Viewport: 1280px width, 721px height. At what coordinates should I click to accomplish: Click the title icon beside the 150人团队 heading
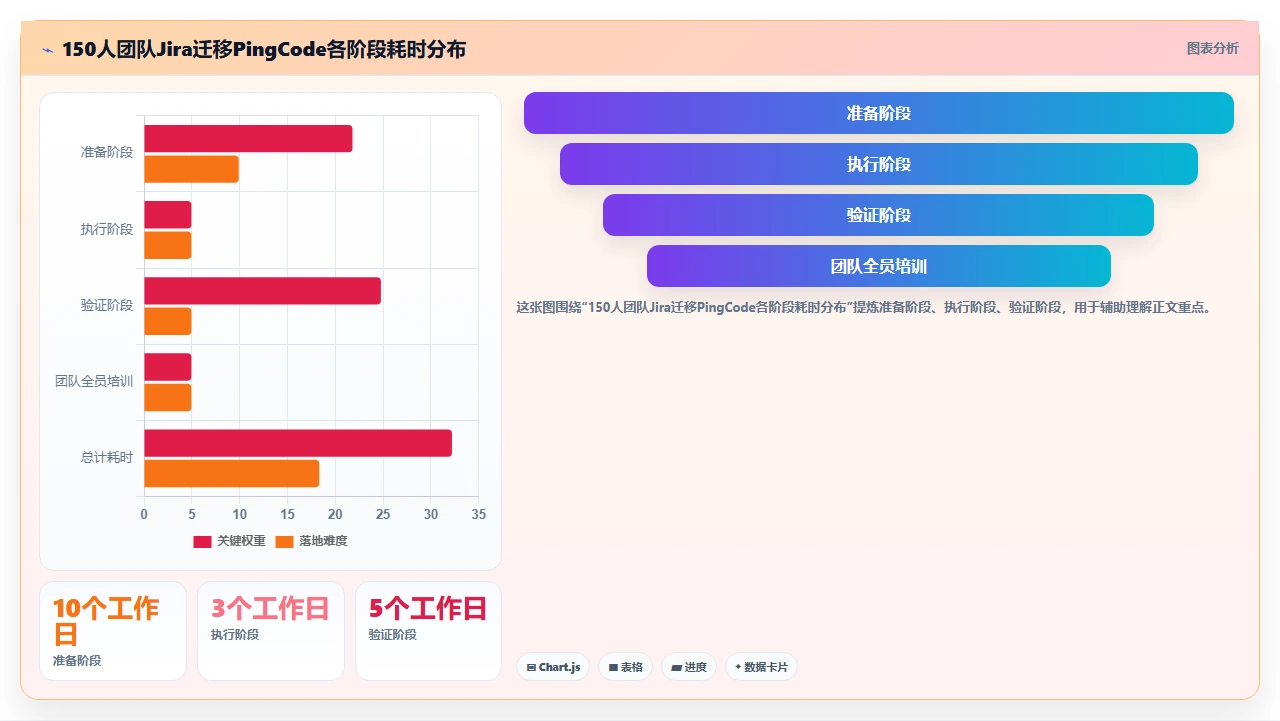pyautogui.click(x=48, y=50)
